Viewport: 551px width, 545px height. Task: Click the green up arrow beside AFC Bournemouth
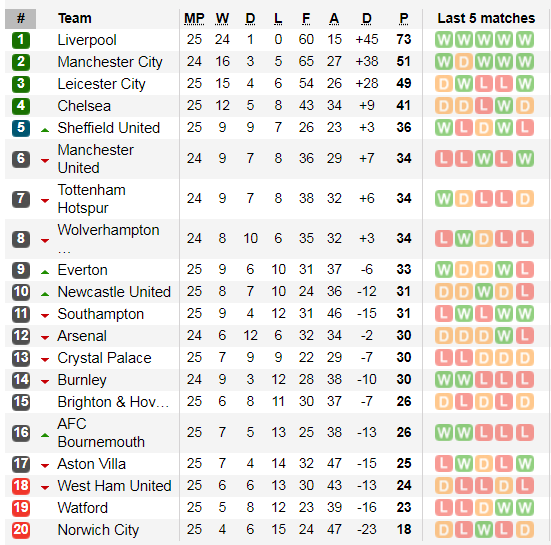click(45, 435)
